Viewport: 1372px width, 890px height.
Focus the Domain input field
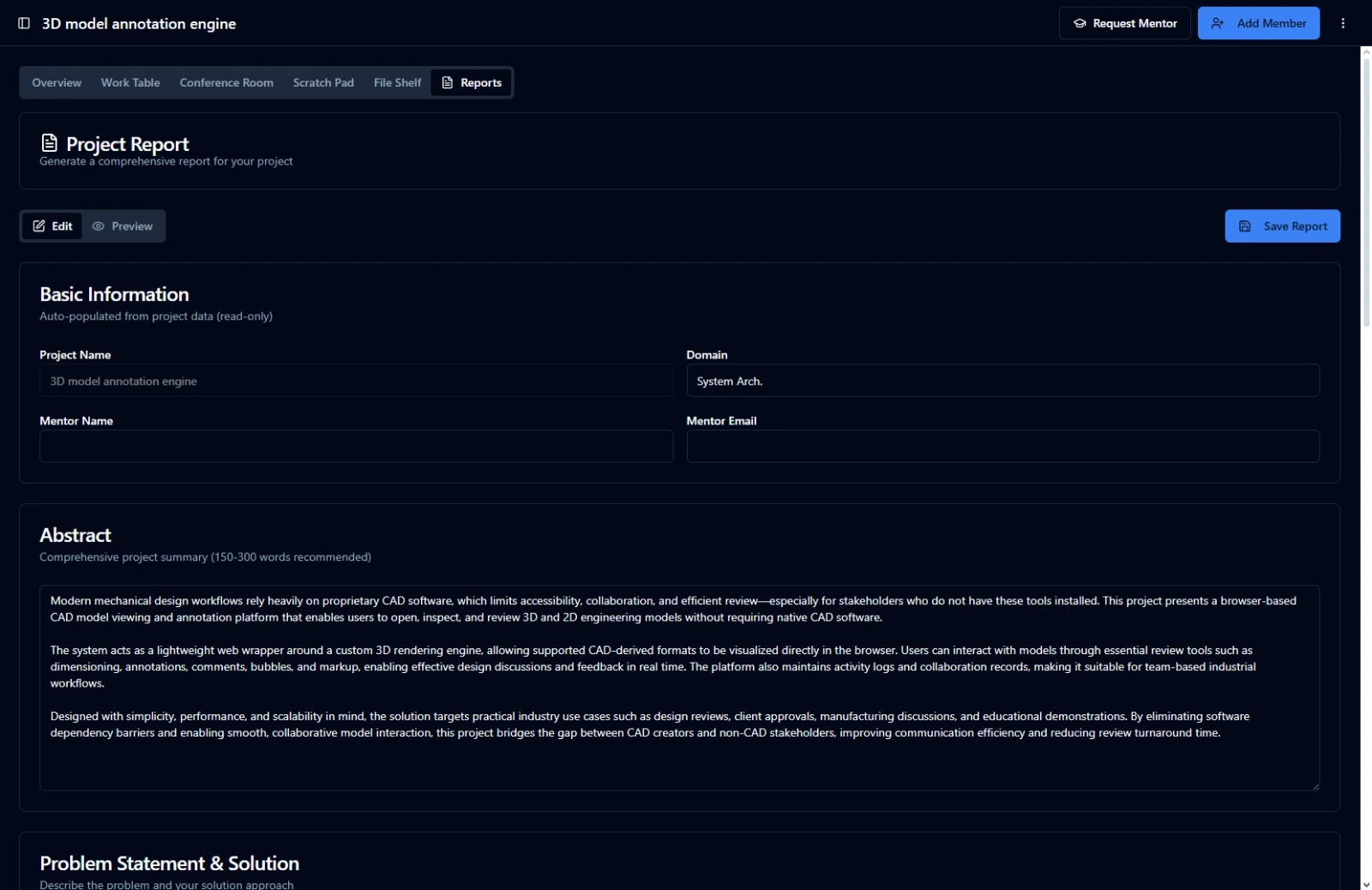1002,381
